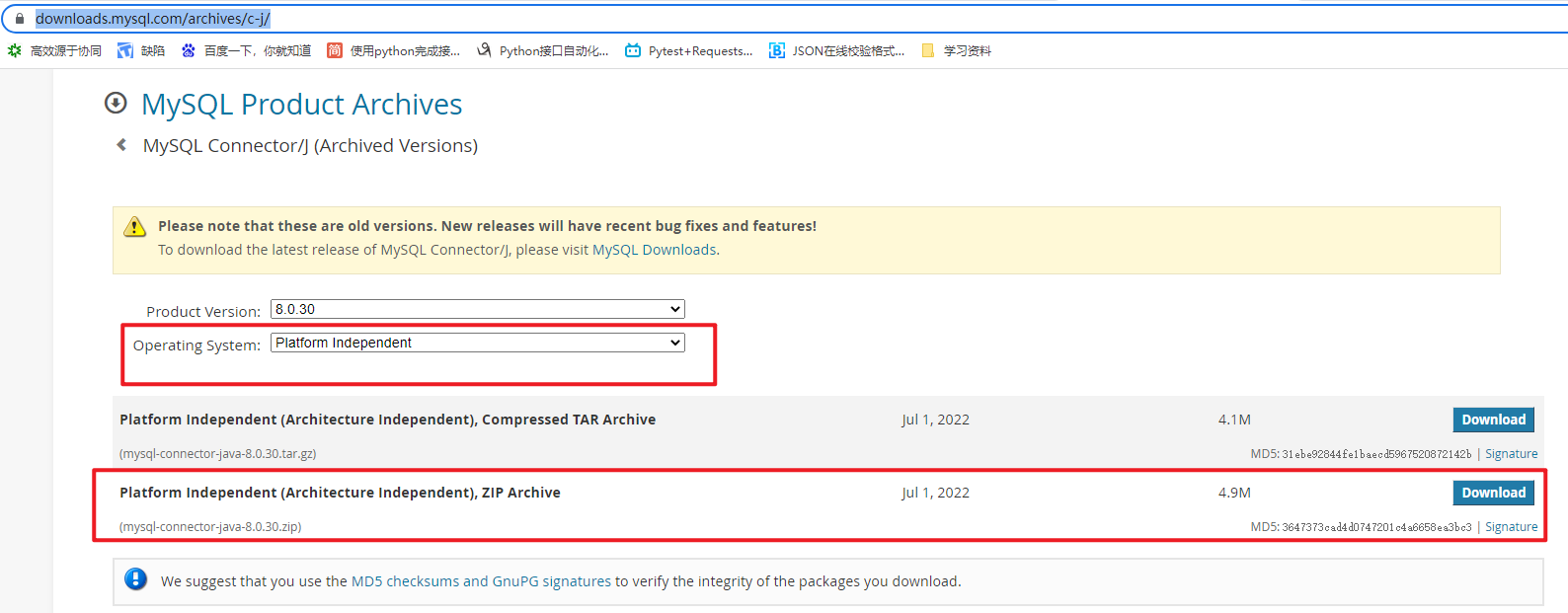Click the download circle icon beside MySQL Product Archives

(116, 103)
